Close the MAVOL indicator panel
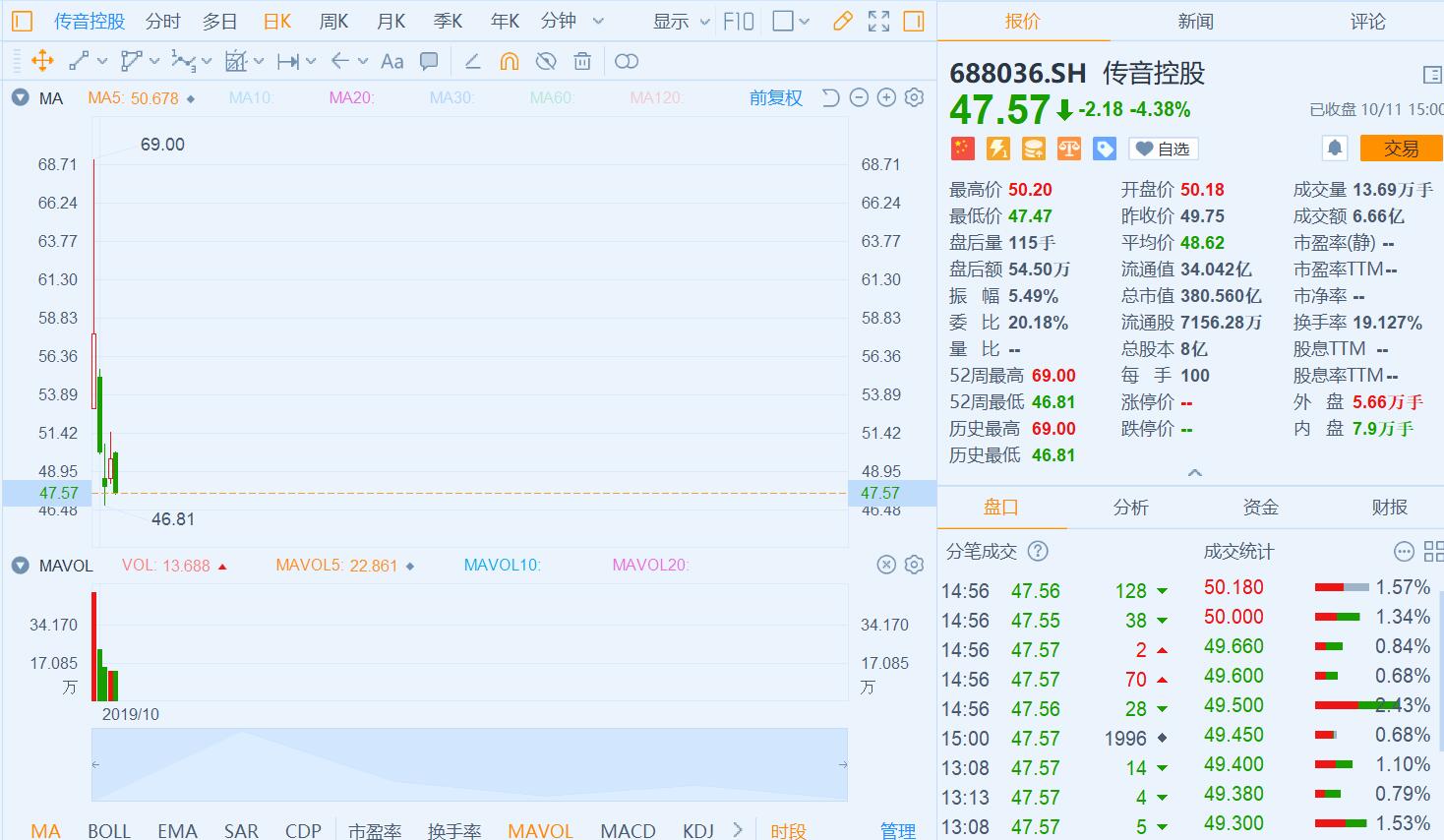Image resolution: width=1444 pixels, height=840 pixels. point(886,565)
